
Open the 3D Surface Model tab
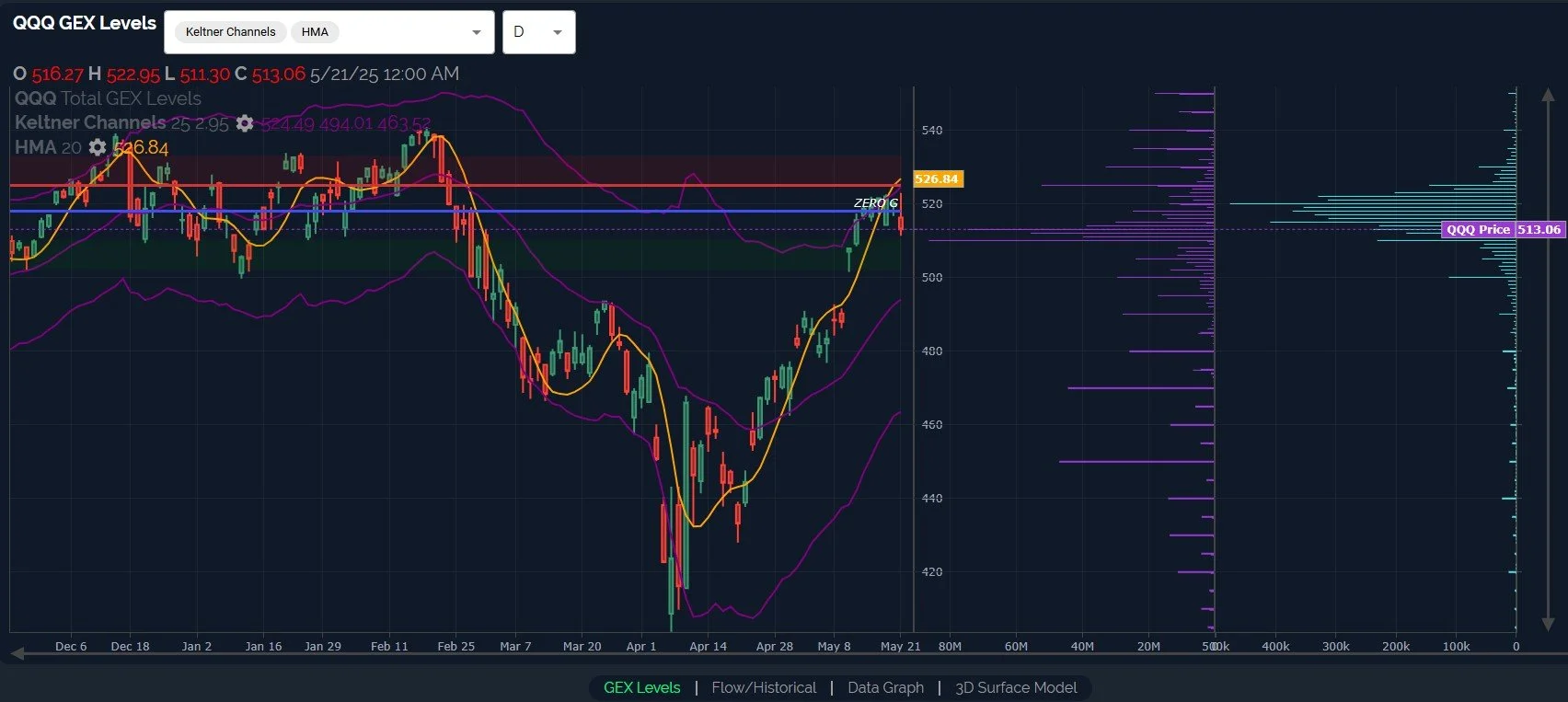pos(1016,687)
